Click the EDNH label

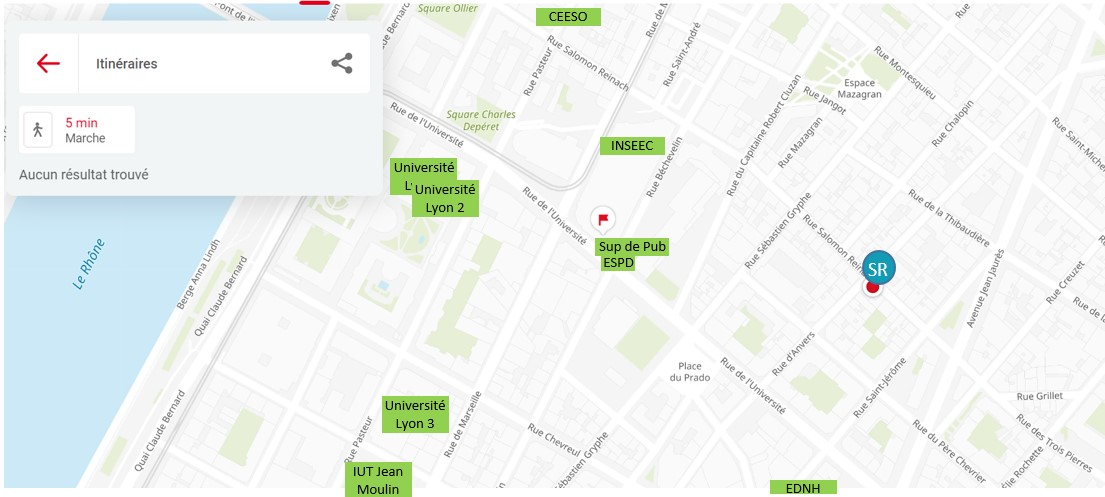click(803, 488)
